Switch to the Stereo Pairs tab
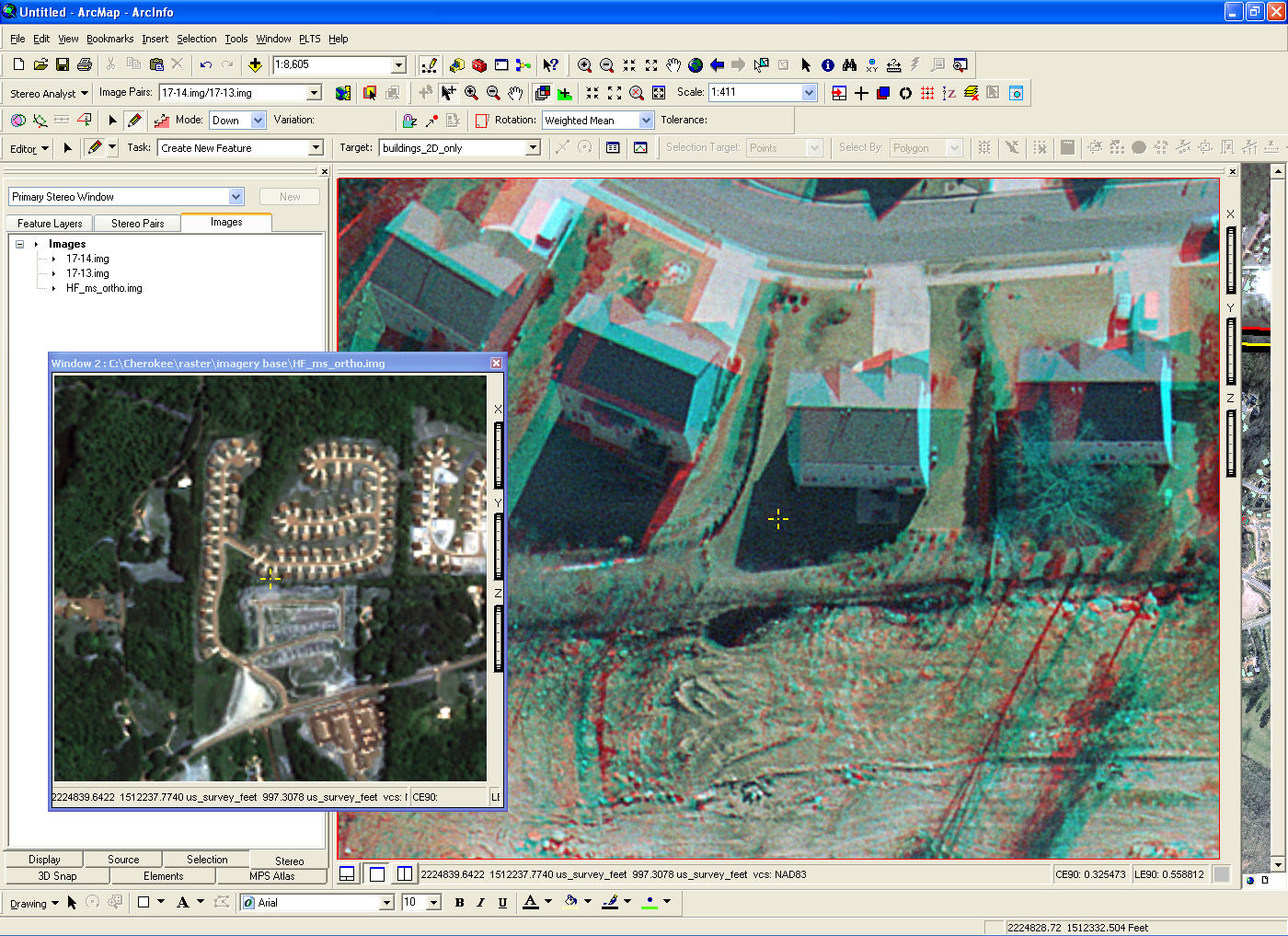Viewport: 1288px width, 936px height. point(137,224)
